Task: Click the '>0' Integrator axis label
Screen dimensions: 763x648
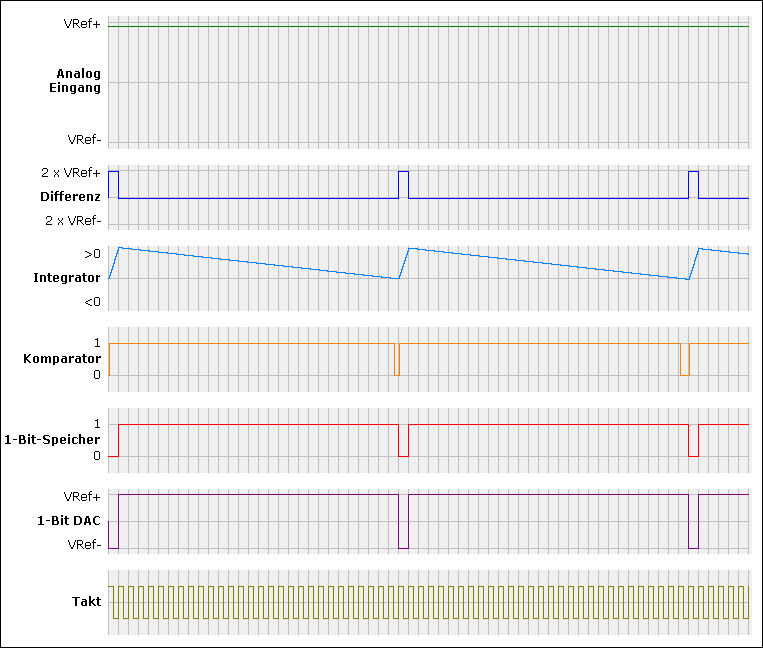Action: coord(92,254)
